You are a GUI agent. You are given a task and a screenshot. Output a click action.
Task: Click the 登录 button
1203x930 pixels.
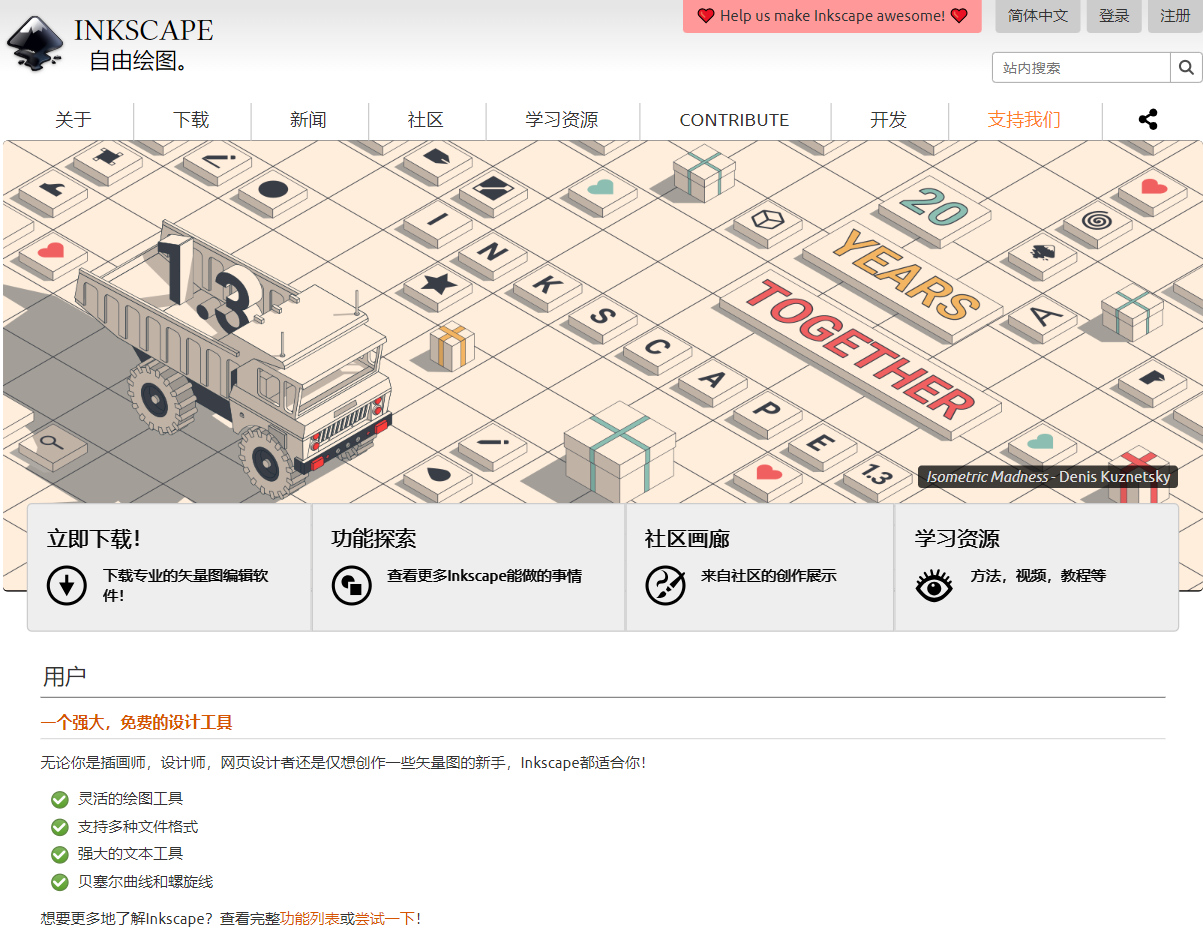click(x=1114, y=16)
